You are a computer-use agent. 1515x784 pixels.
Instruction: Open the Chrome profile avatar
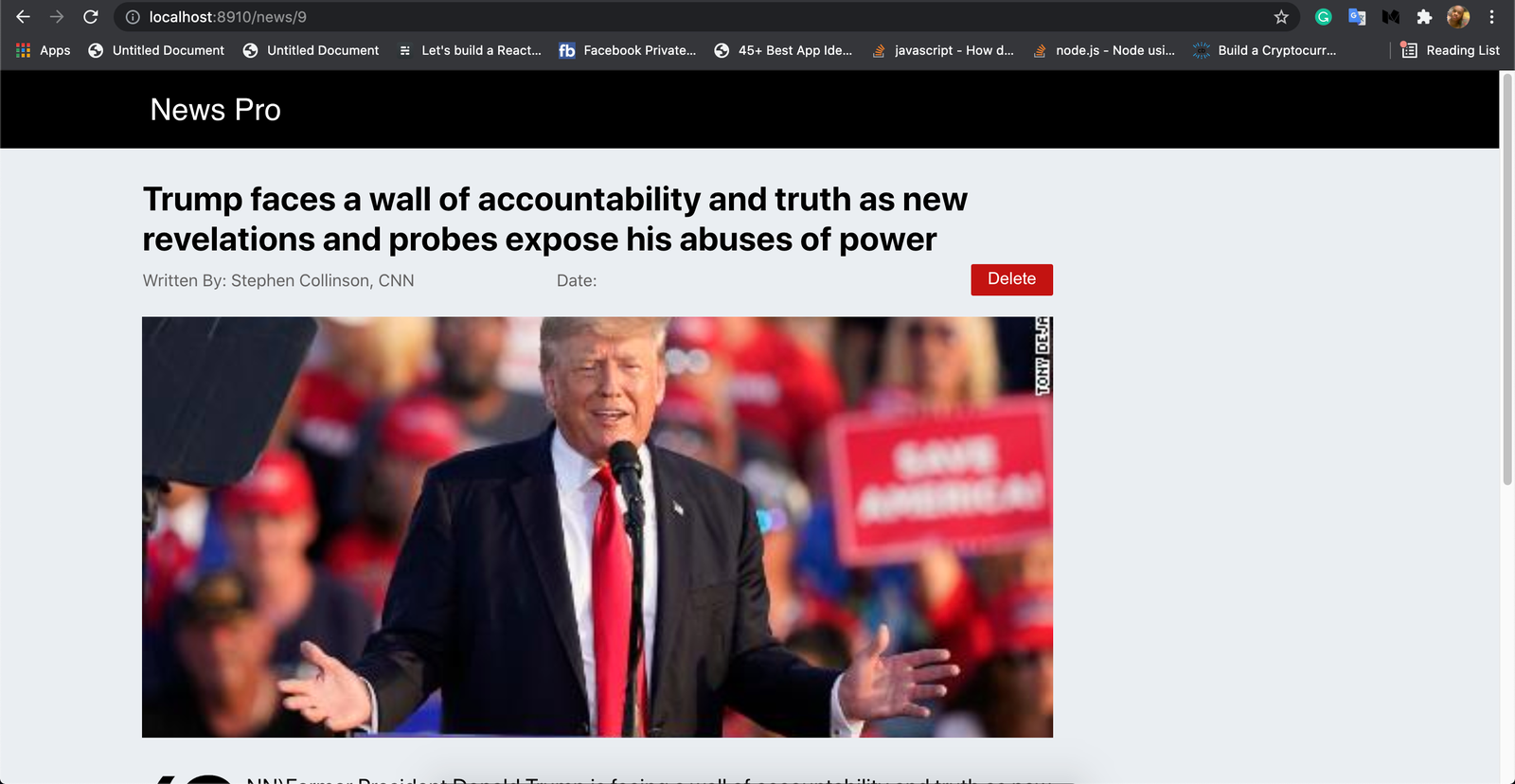click(x=1458, y=17)
